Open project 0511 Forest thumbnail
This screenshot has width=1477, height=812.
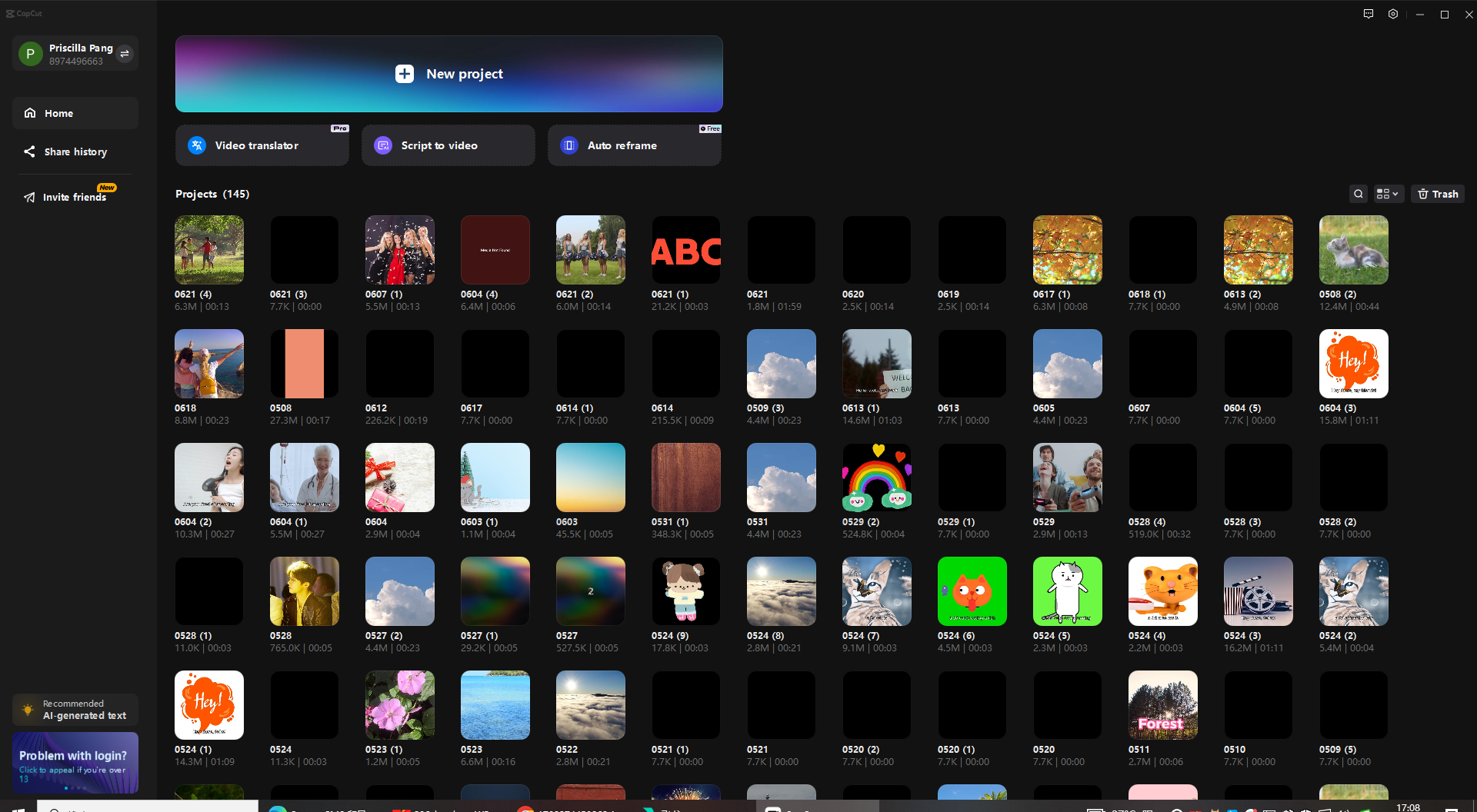(1163, 705)
